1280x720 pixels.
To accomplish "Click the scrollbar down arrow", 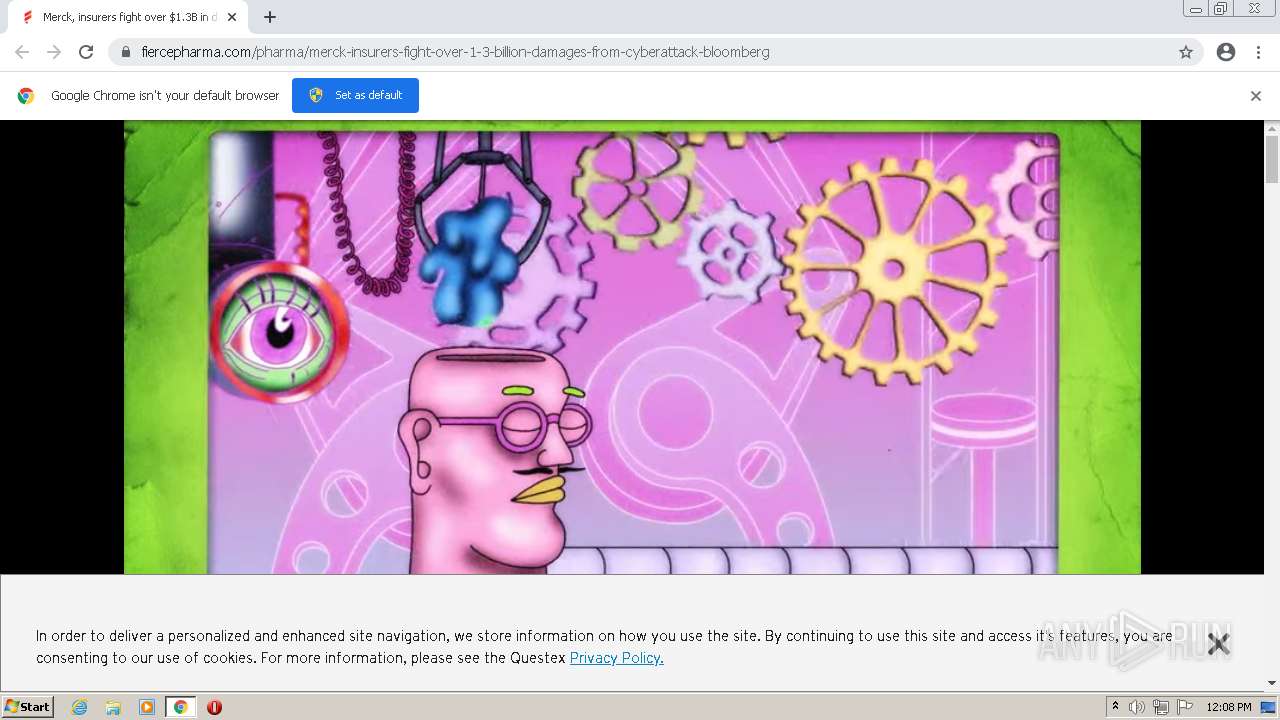I will [x=1272, y=683].
